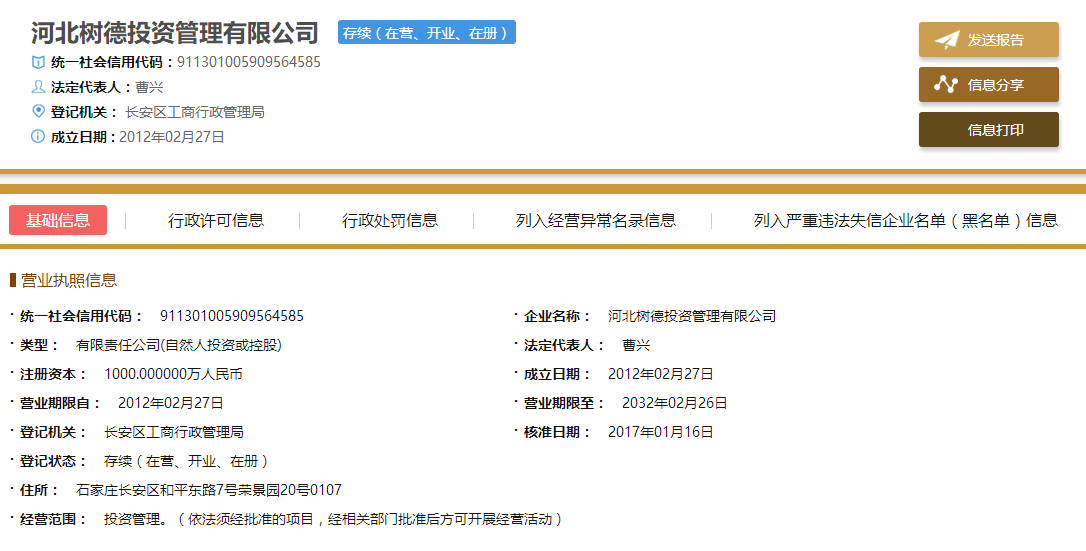This screenshot has height=551, width=1086.
Task: Click the book icon beside 统一社会信用代码
Action: 38,62
